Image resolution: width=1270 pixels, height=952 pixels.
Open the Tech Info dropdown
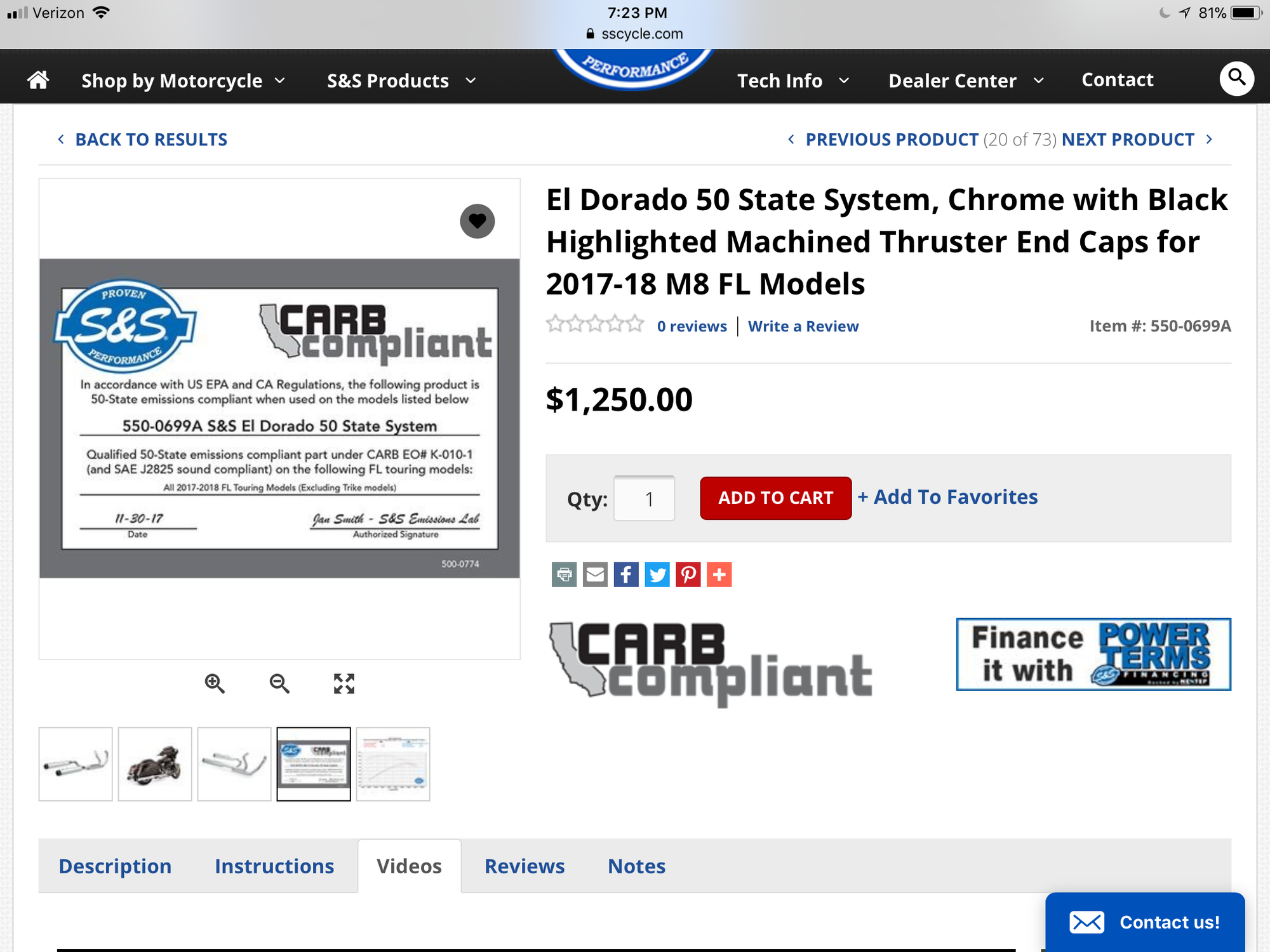(x=792, y=81)
